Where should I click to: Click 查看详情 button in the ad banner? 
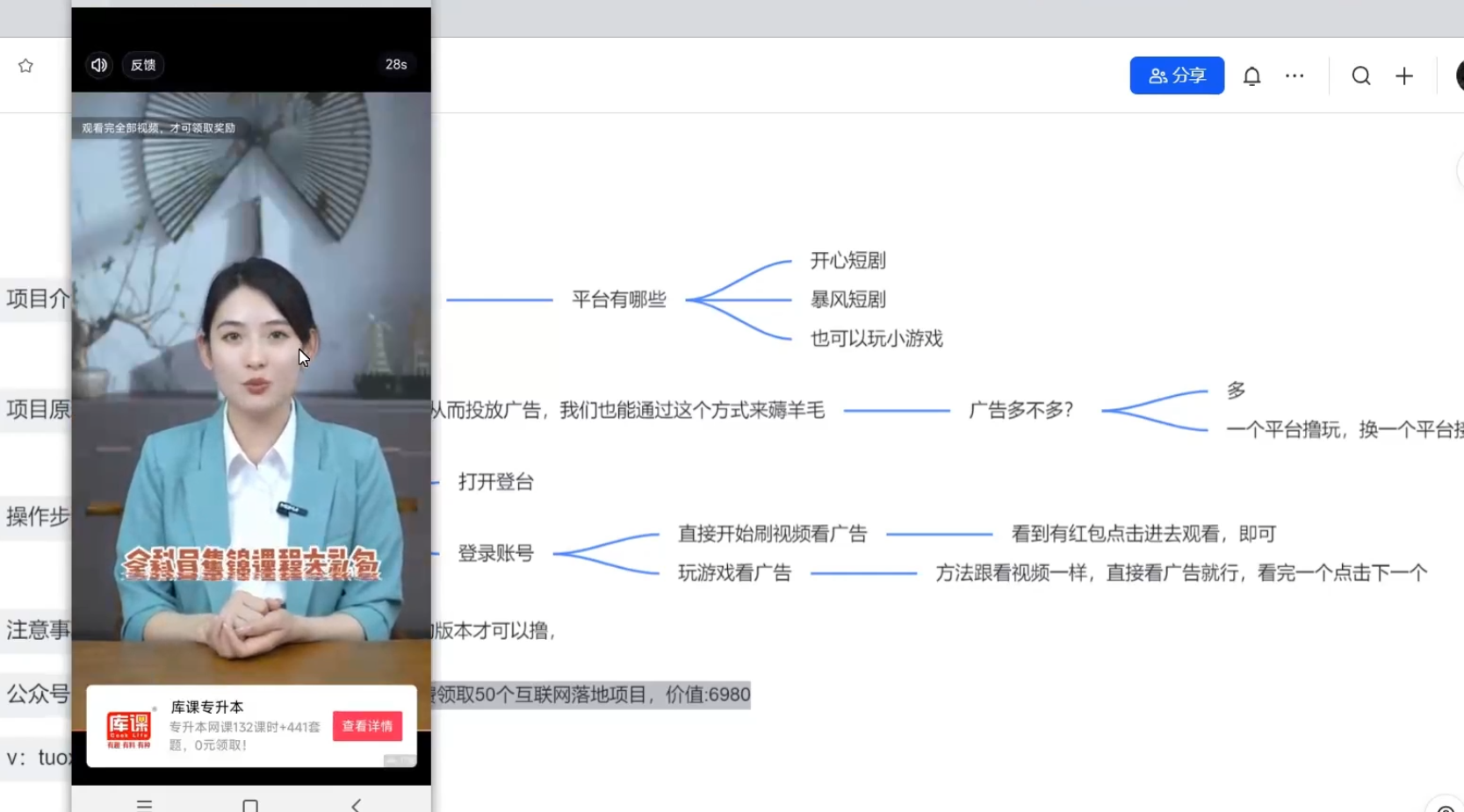click(367, 726)
